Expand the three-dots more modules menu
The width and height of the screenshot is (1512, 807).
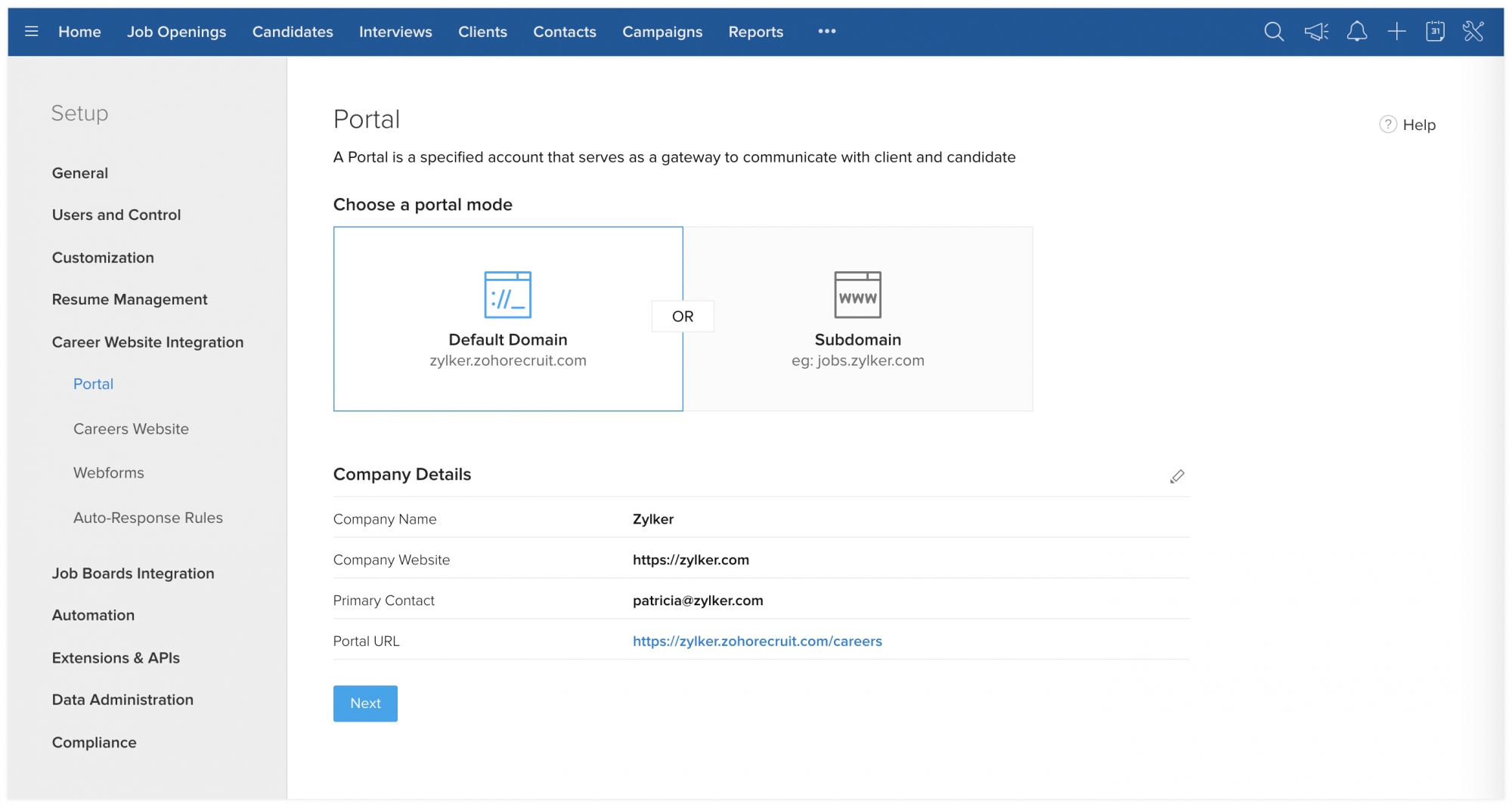(x=827, y=32)
